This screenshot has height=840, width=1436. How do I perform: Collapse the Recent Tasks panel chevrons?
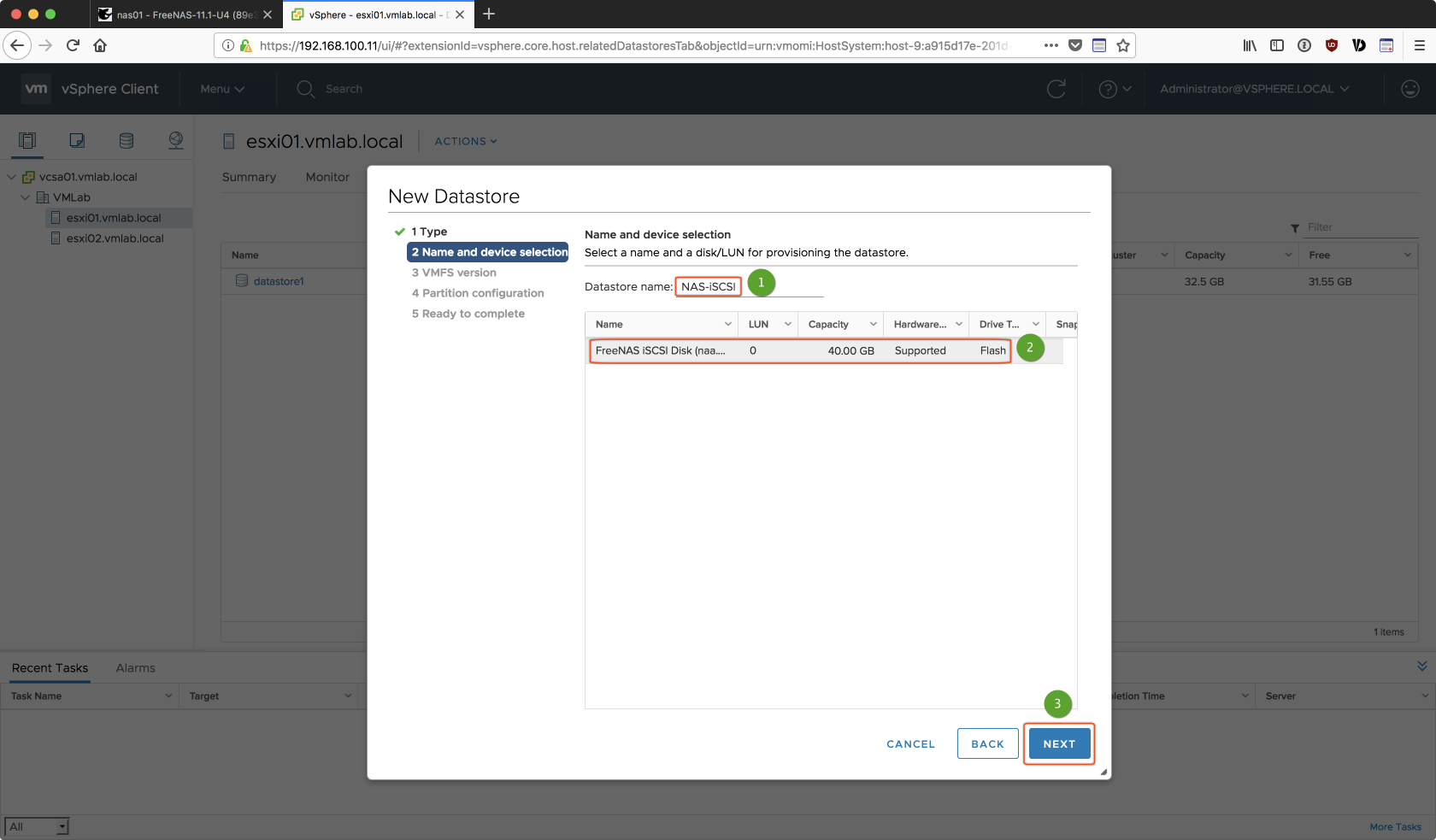coord(1422,666)
